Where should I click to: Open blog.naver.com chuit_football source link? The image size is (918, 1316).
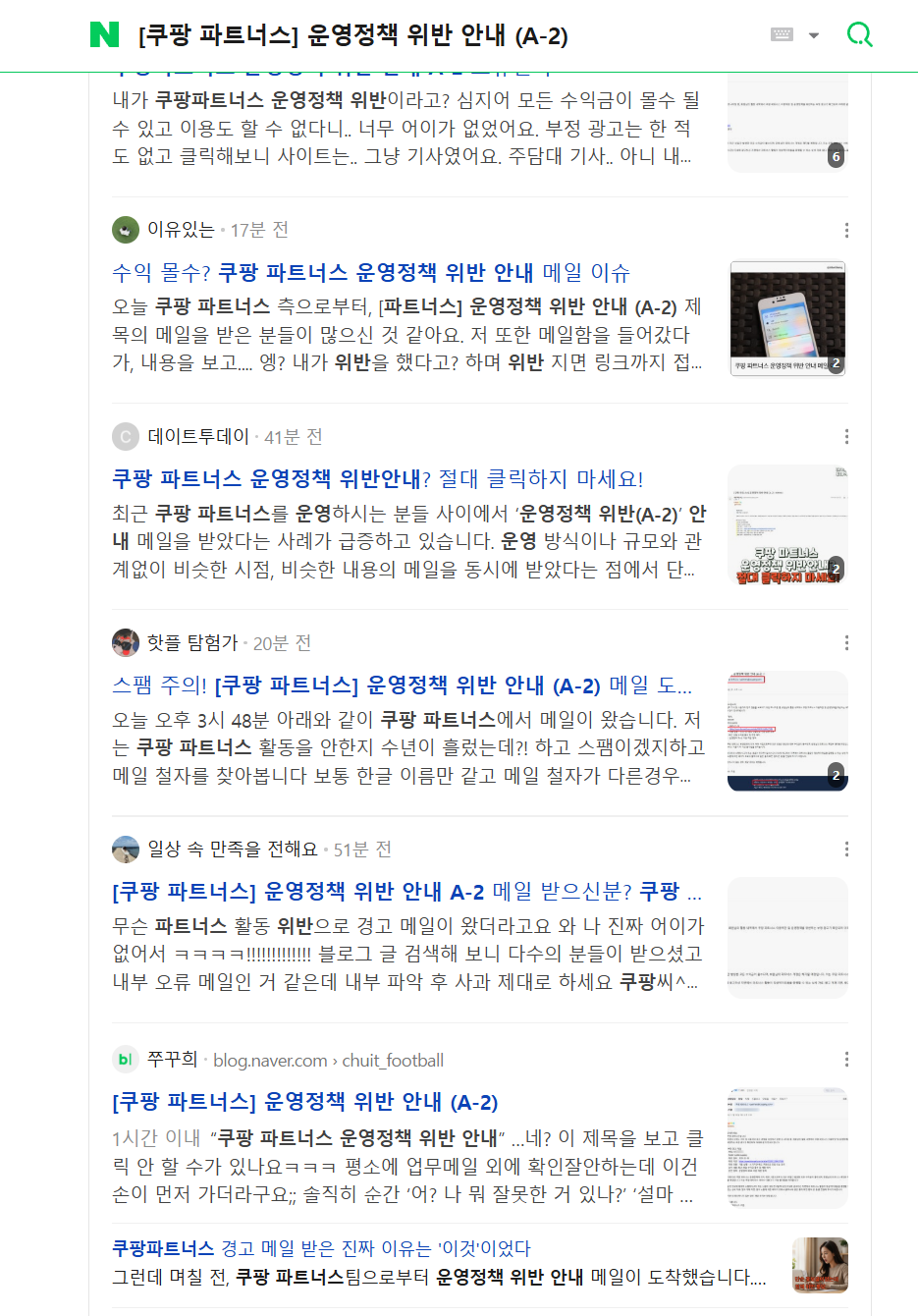328,1060
